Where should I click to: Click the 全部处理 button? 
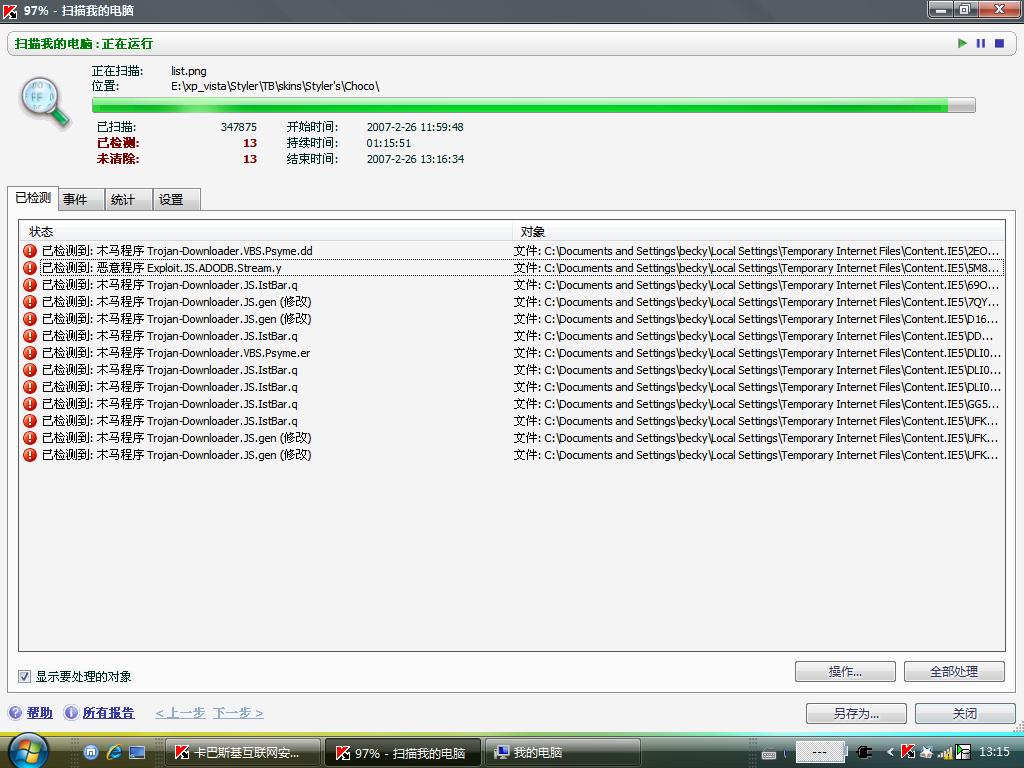954,671
